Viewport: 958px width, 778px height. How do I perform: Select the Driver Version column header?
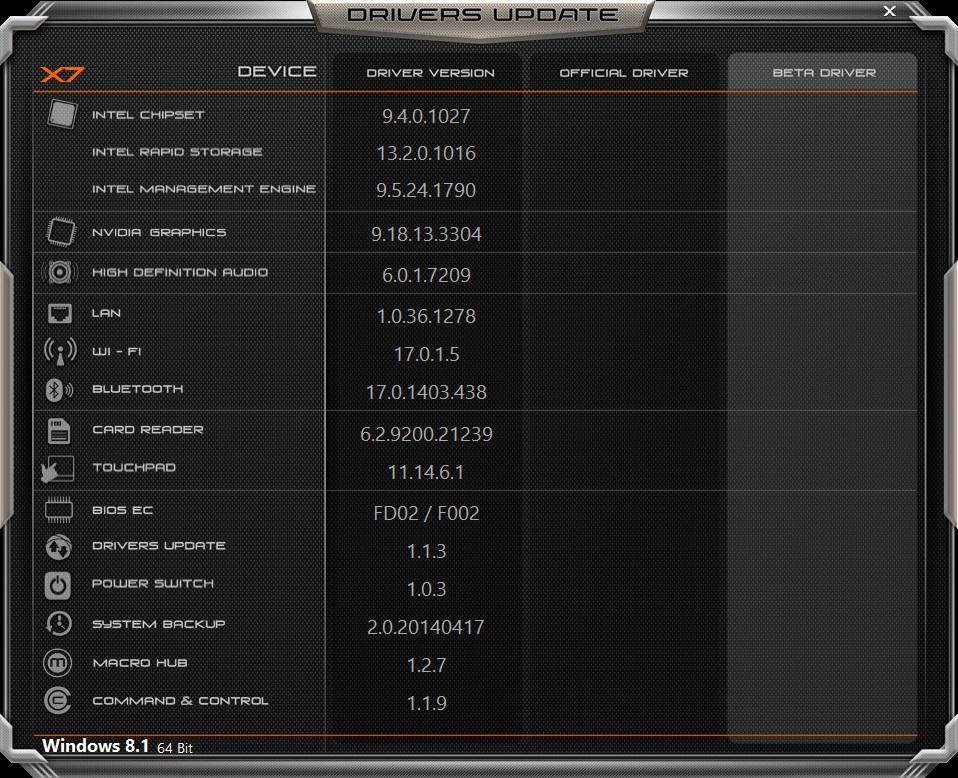[430, 73]
